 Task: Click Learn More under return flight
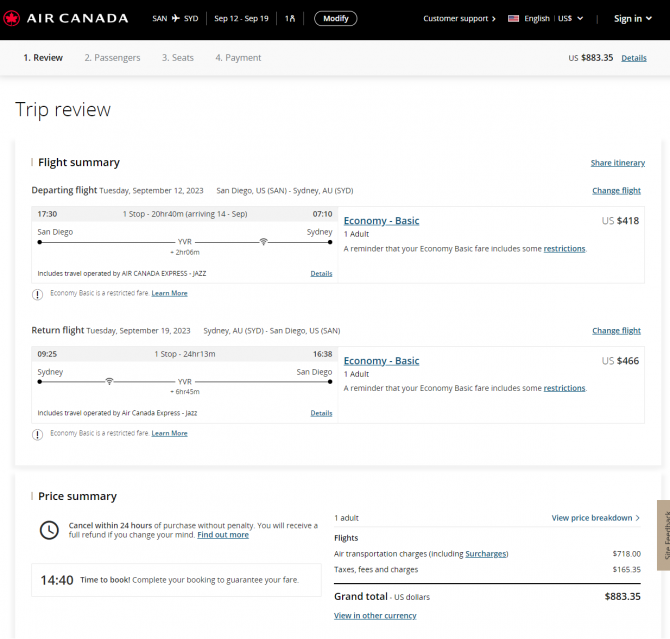click(x=169, y=433)
